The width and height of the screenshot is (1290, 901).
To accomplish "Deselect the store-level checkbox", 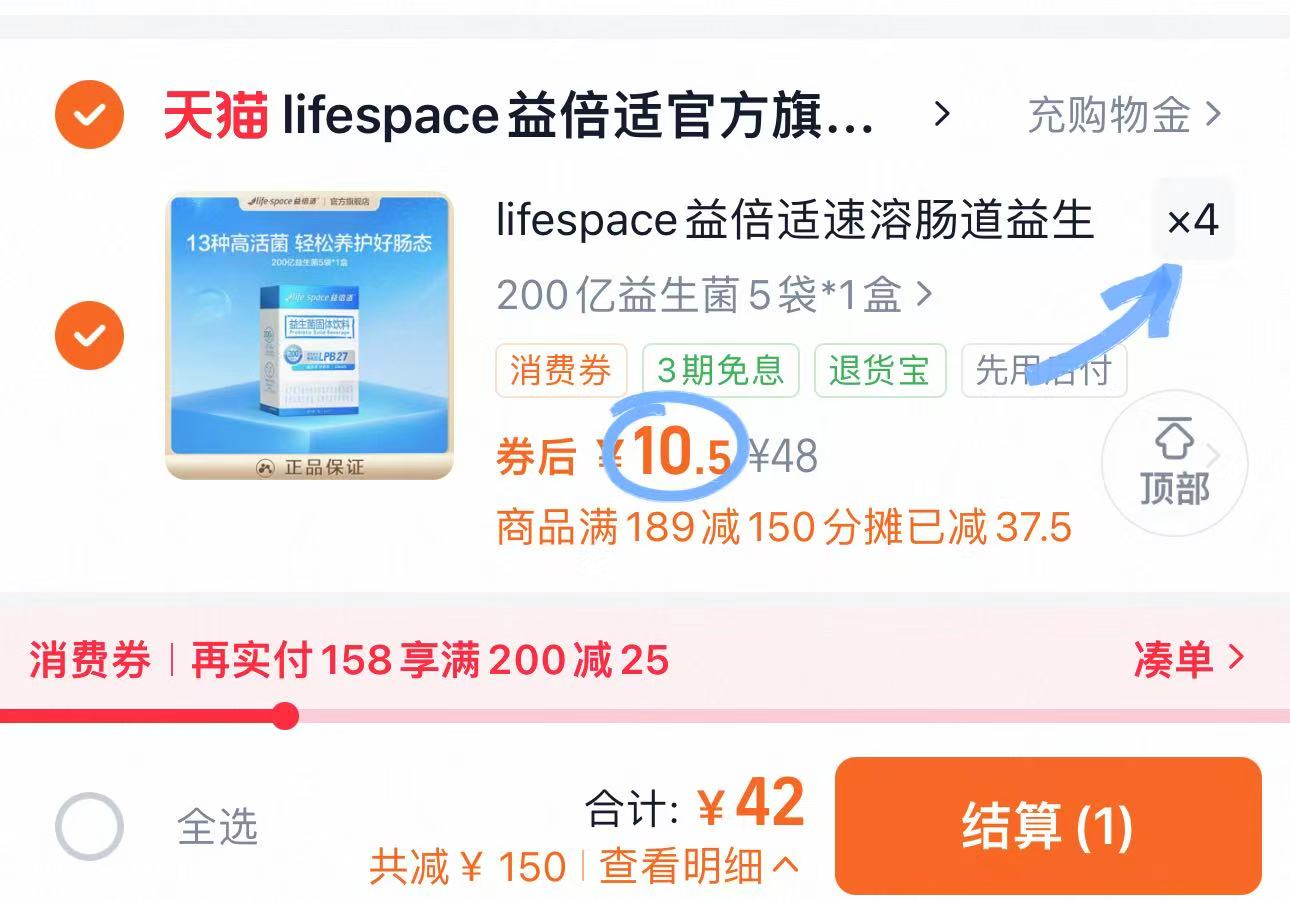I will click(89, 115).
